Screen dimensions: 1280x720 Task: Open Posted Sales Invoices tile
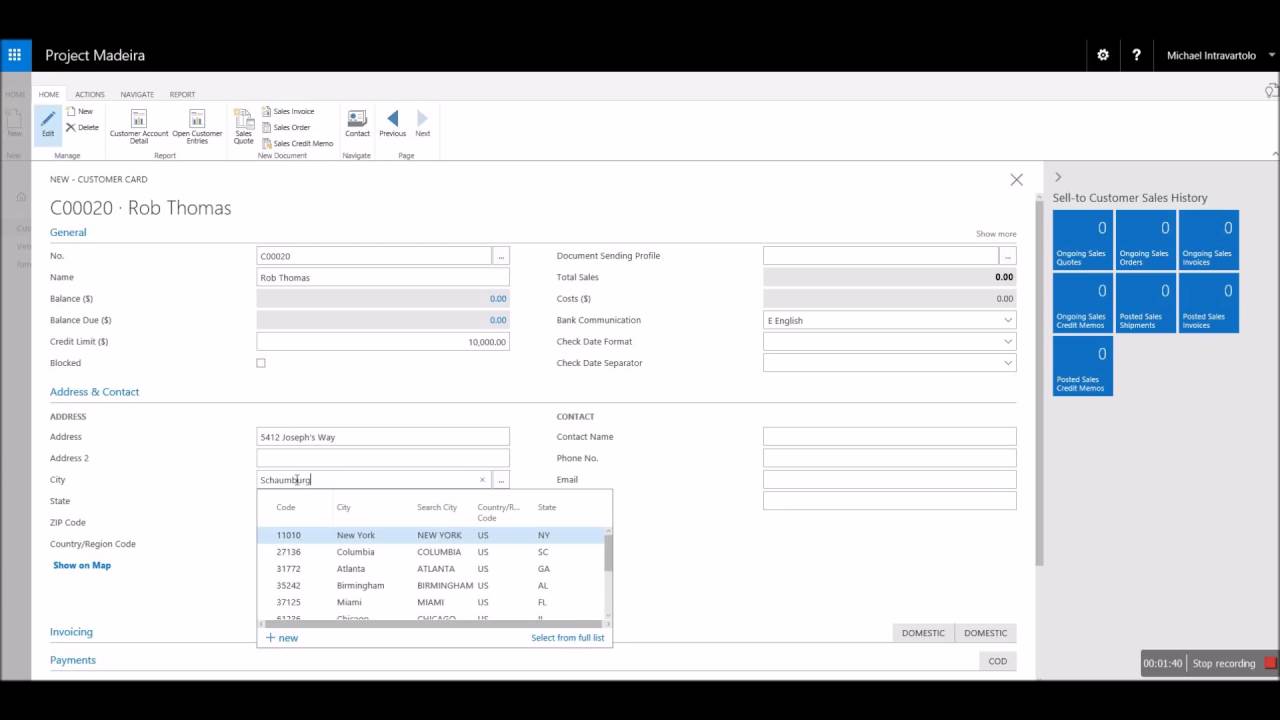[1208, 303]
